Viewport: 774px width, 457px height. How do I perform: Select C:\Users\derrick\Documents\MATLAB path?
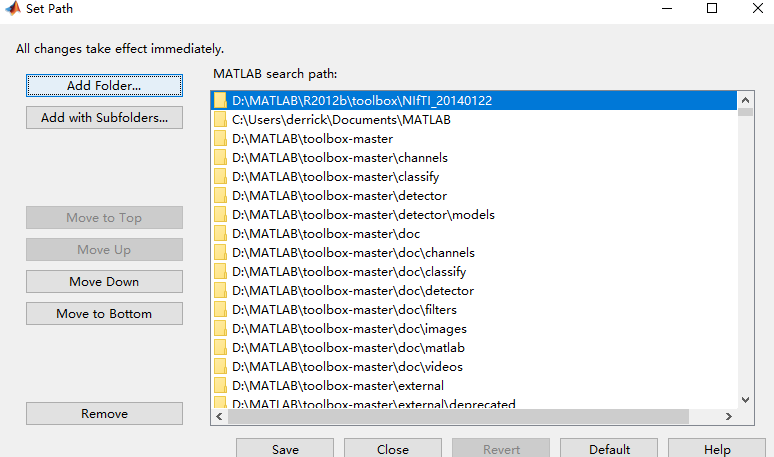(x=474, y=119)
